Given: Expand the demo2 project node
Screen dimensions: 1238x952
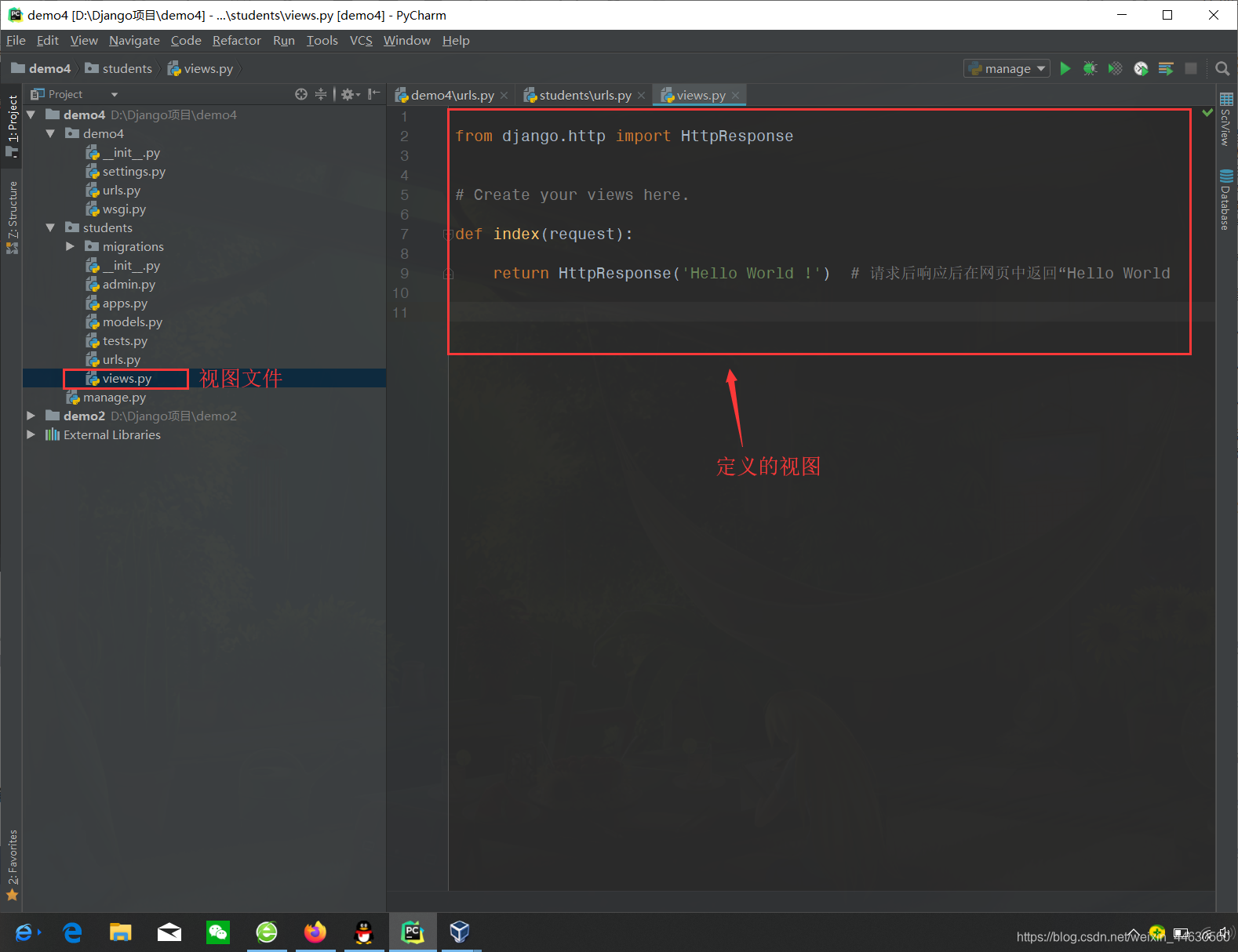Looking at the screenshot, I should click(x=31, y=416).
